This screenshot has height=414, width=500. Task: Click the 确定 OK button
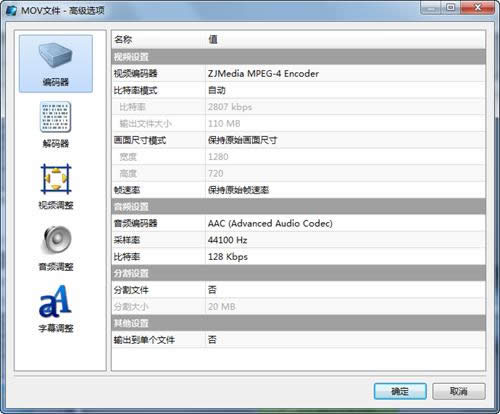pos(400,391)
